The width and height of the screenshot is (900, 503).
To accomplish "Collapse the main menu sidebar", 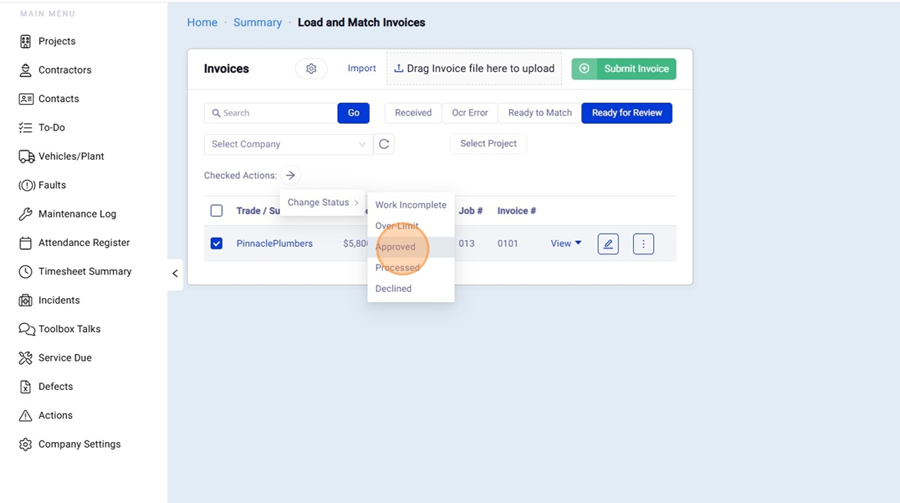I will [x=175, y=273].
